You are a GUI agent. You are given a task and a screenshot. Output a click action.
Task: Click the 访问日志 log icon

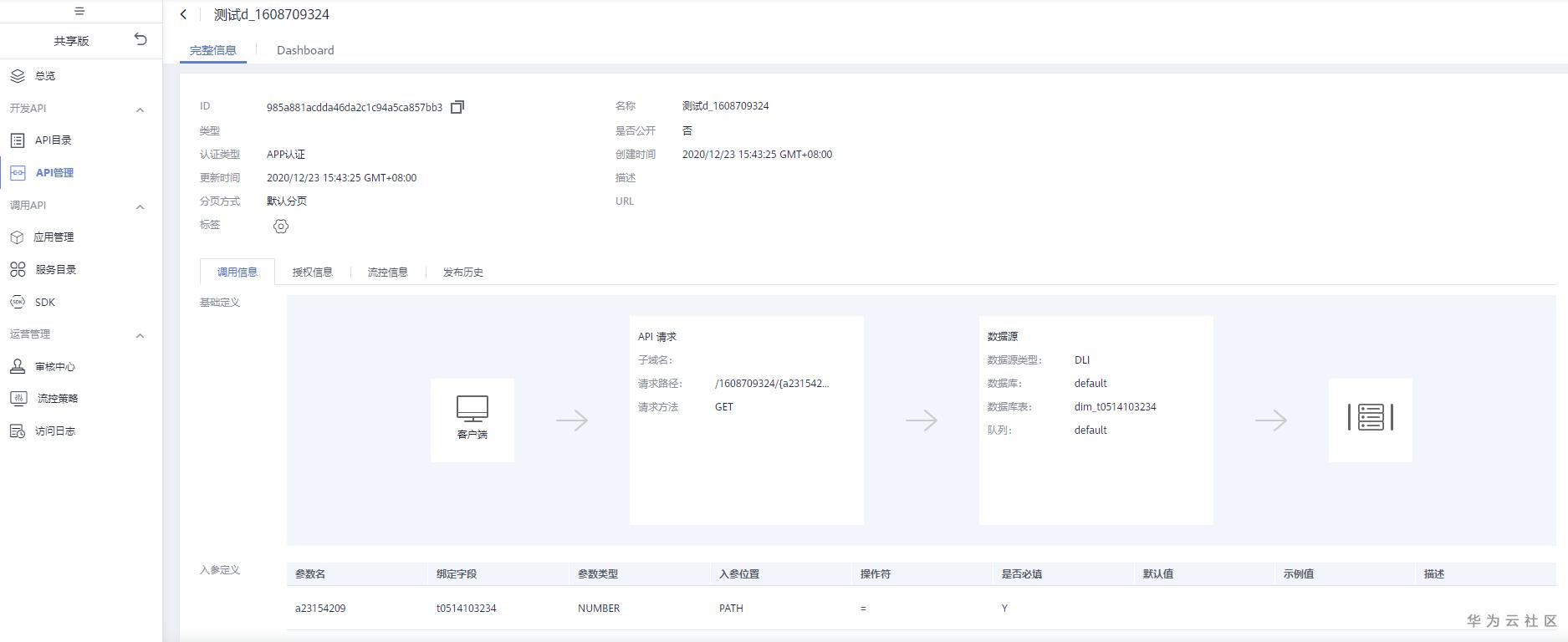click(18, 431)
